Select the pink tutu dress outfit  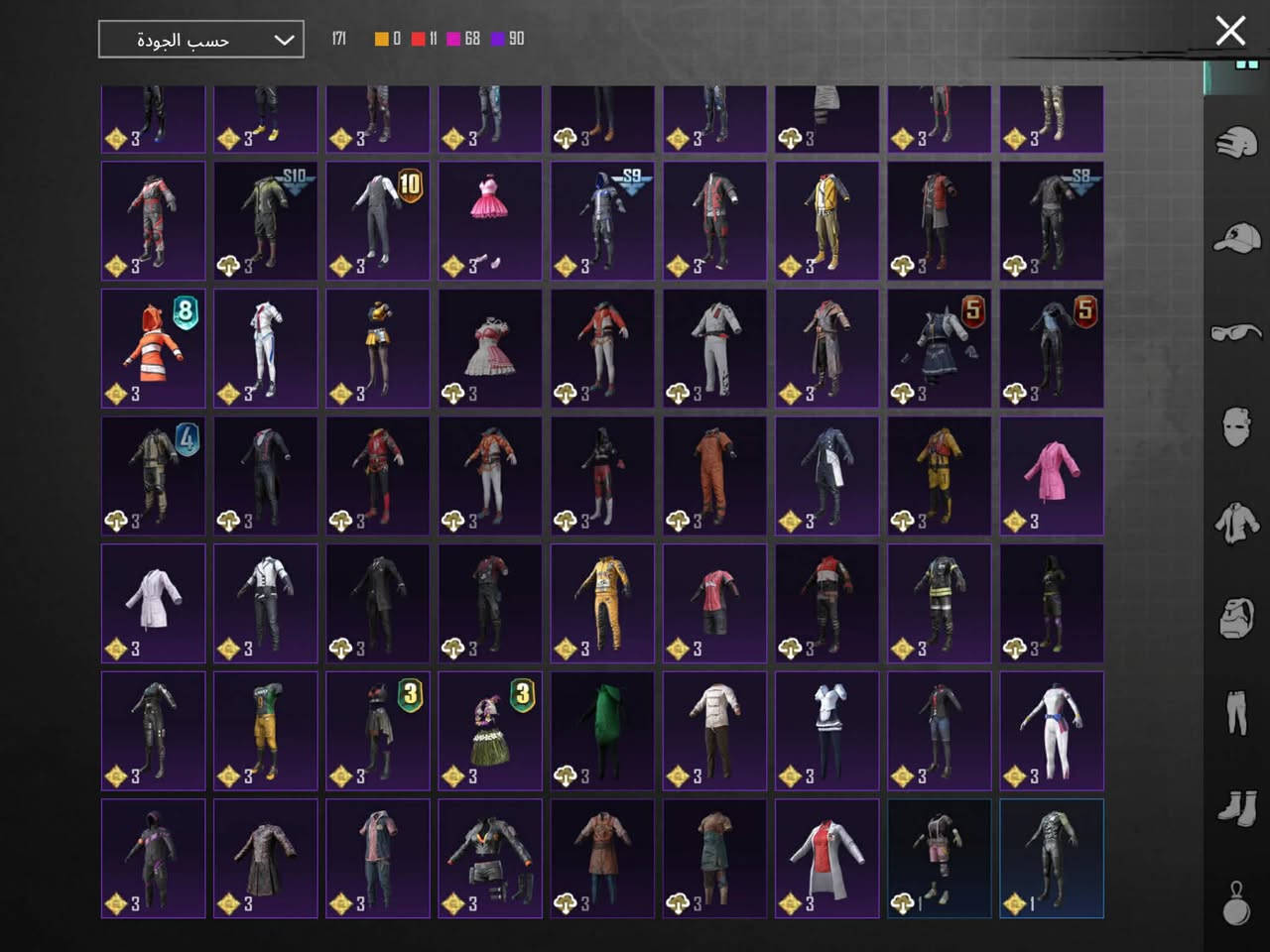pyautogui.click(x=490, y=221)
